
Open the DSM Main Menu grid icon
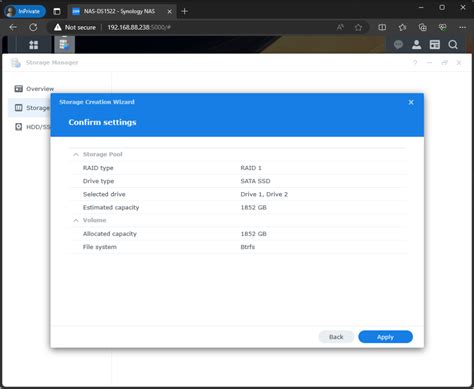34,45
